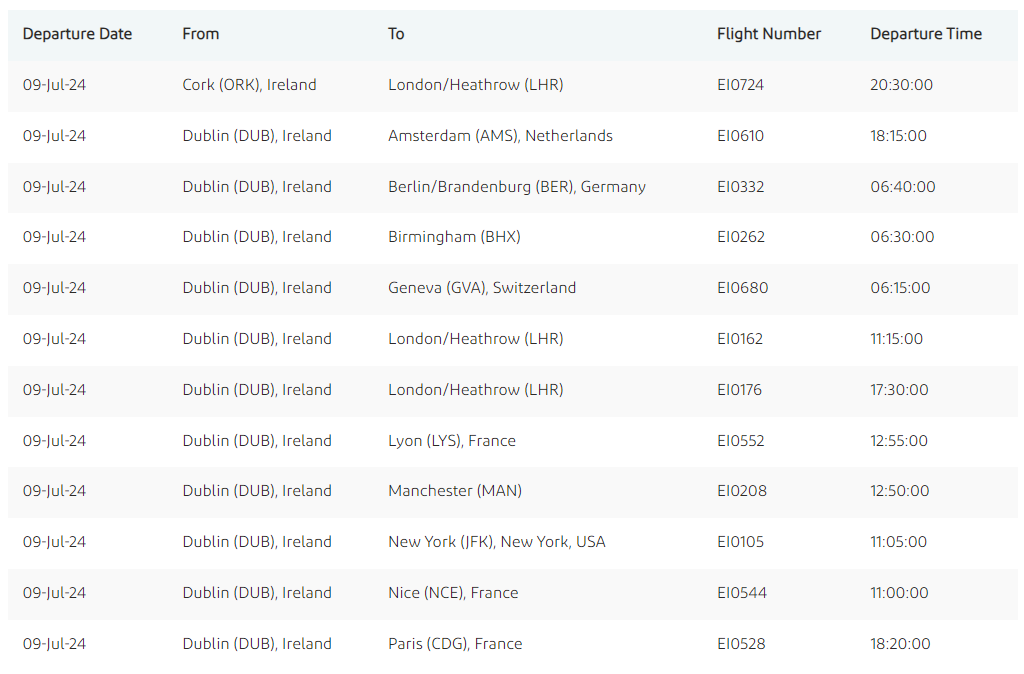This screenshot has height=674, width=1024.
Task: Select the 11:15:00 departure time
Action: pos(896,339)
